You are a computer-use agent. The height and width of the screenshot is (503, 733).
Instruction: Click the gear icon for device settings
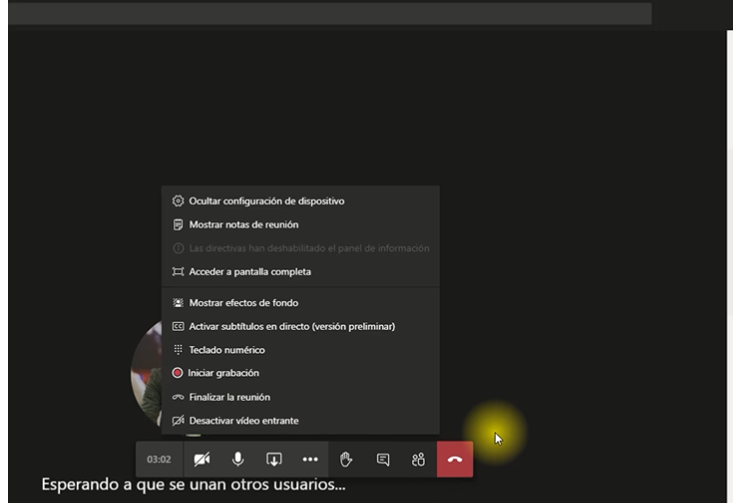[178, 201]
